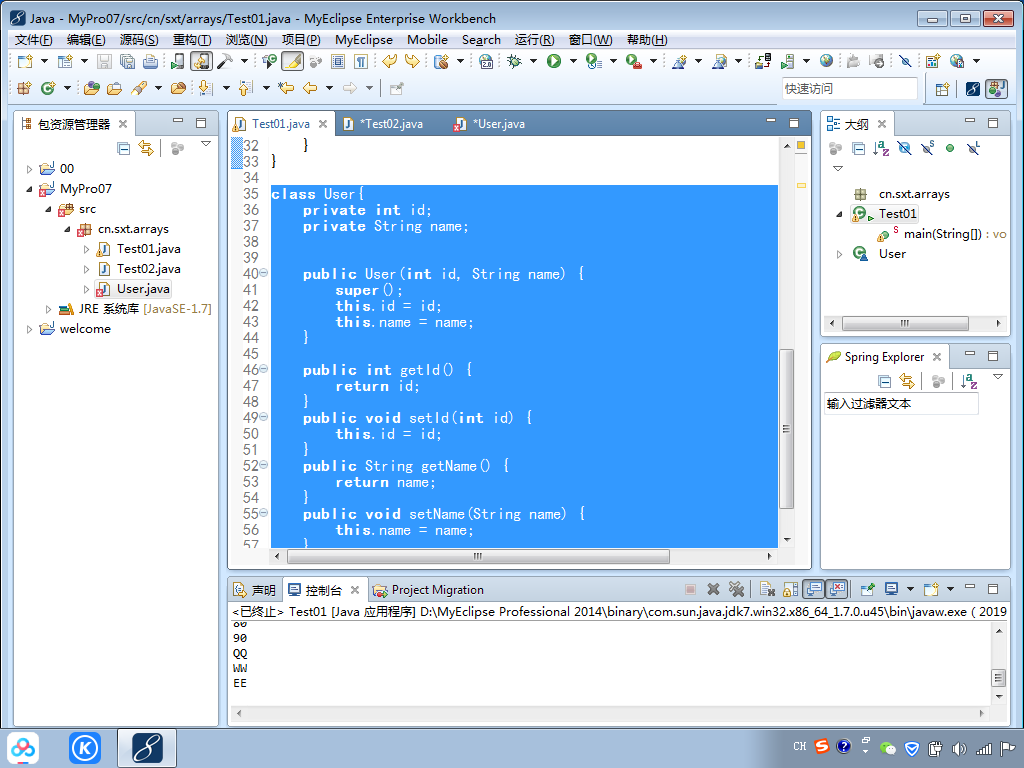Select main(String[]) method in Outline
This screenshot has height=768, width=1024.
click(942, 234)
